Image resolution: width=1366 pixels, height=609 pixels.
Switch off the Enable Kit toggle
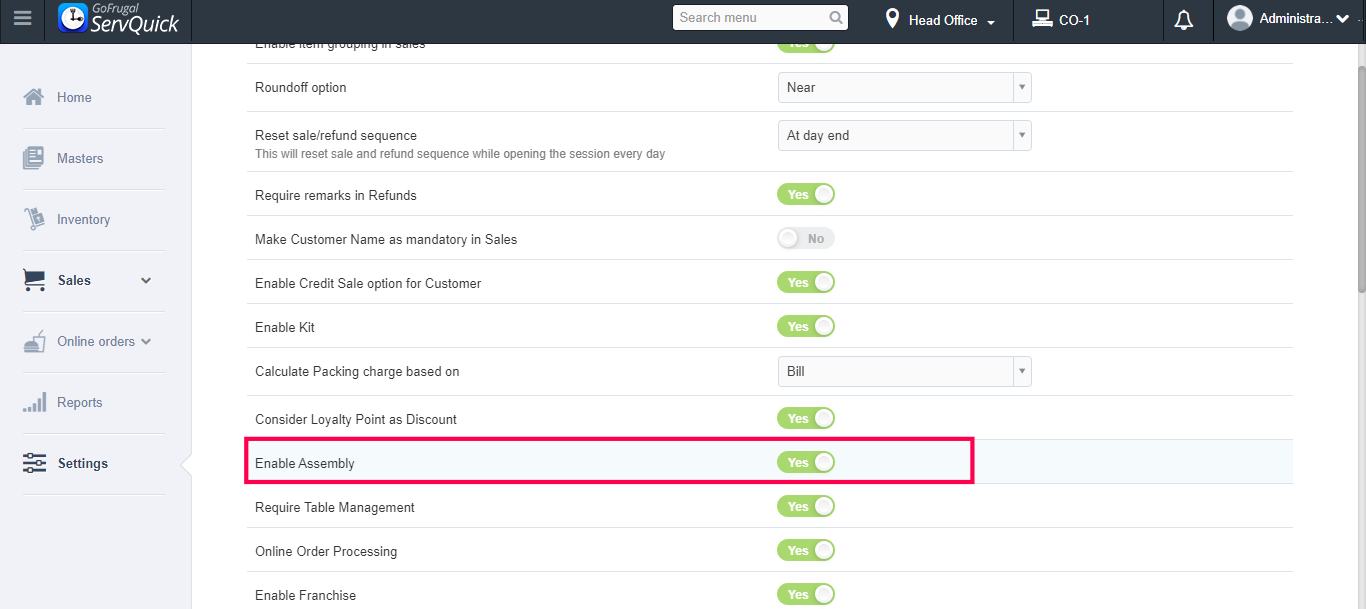pyautogui.click(x=806, y=327)
